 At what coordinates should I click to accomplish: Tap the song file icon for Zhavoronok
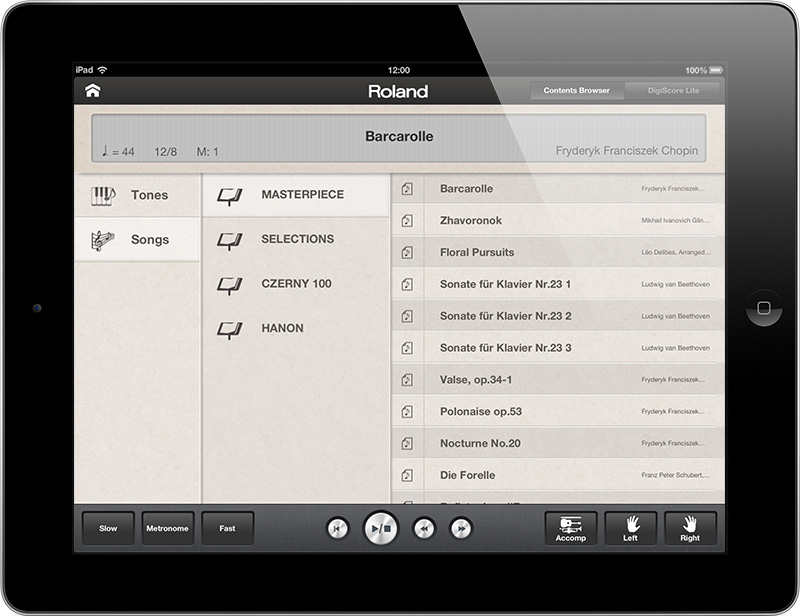407,220
